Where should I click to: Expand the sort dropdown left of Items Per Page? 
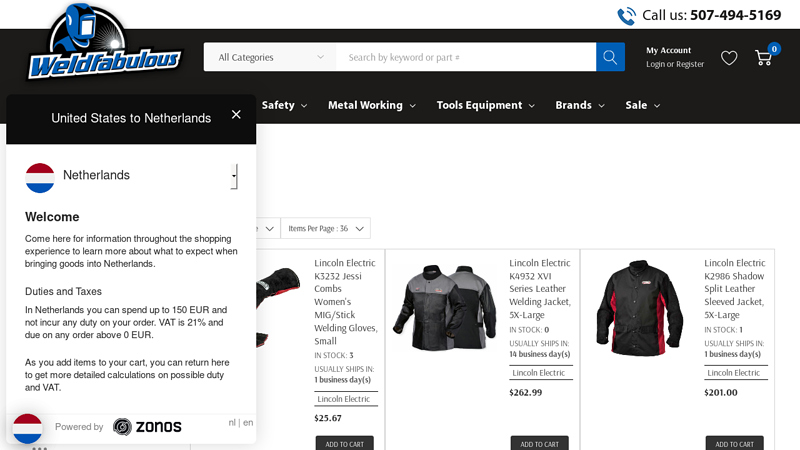point(267,229)
